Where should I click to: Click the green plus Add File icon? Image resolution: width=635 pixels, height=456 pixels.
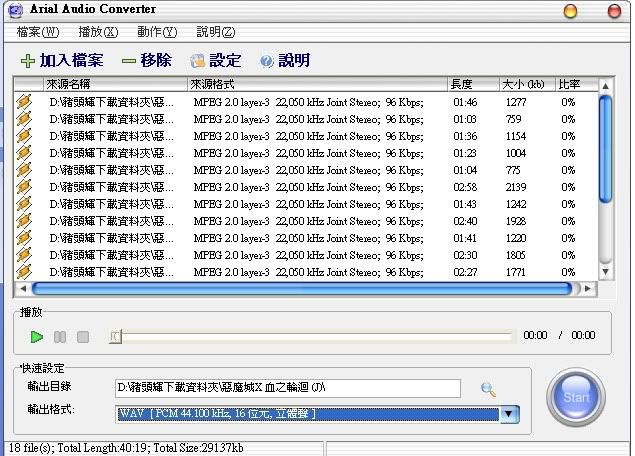[x=28, y=61]
